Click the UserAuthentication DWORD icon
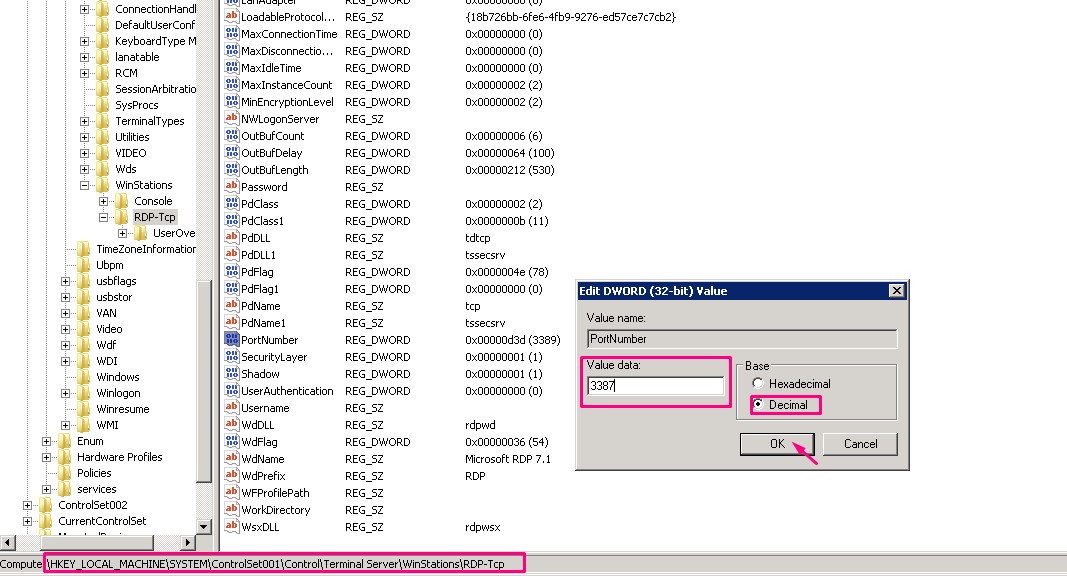1067x576 pixels. click(x=231, y=390)
